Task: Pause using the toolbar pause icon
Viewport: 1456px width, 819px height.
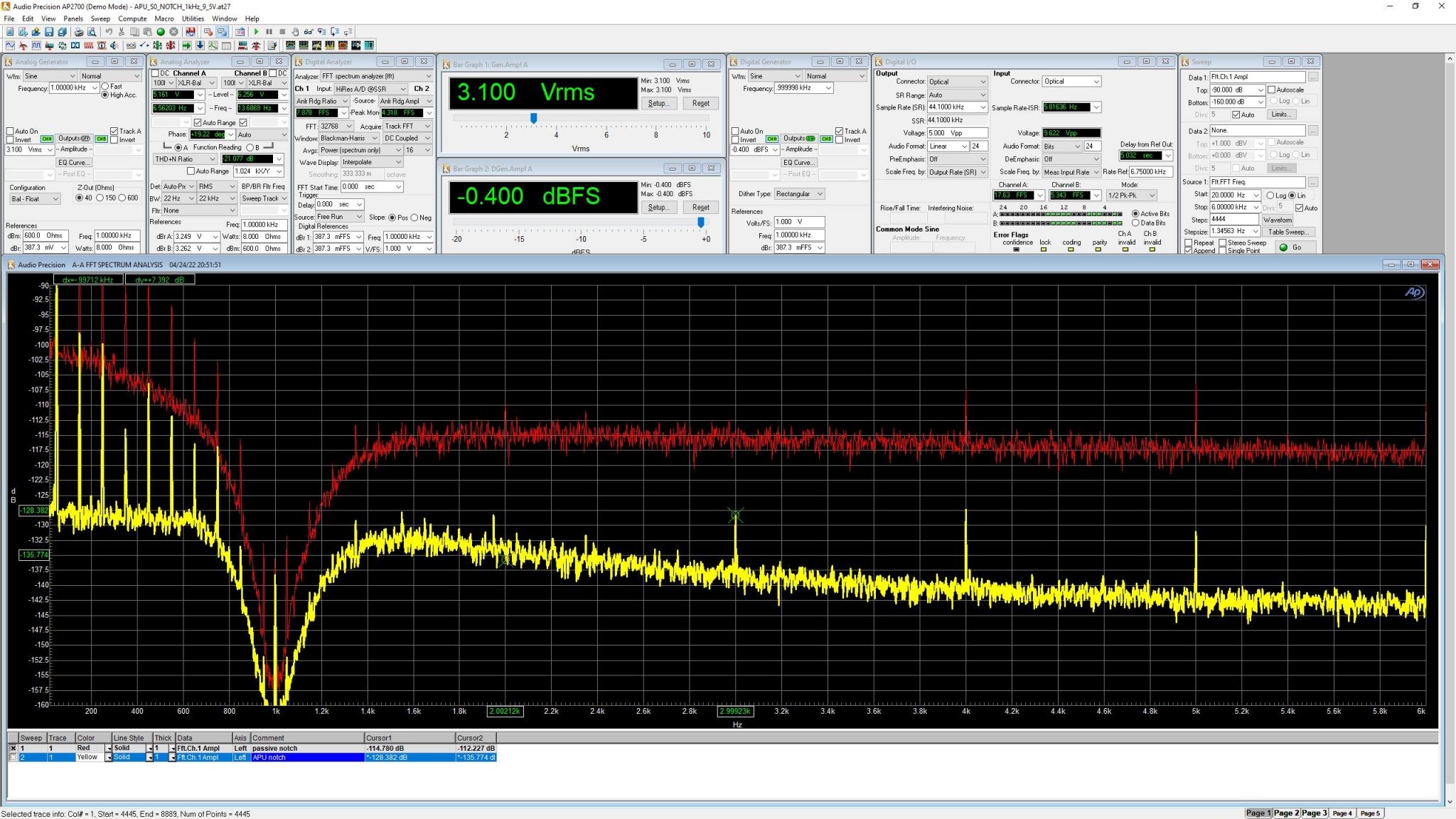Action: (269, 32)
